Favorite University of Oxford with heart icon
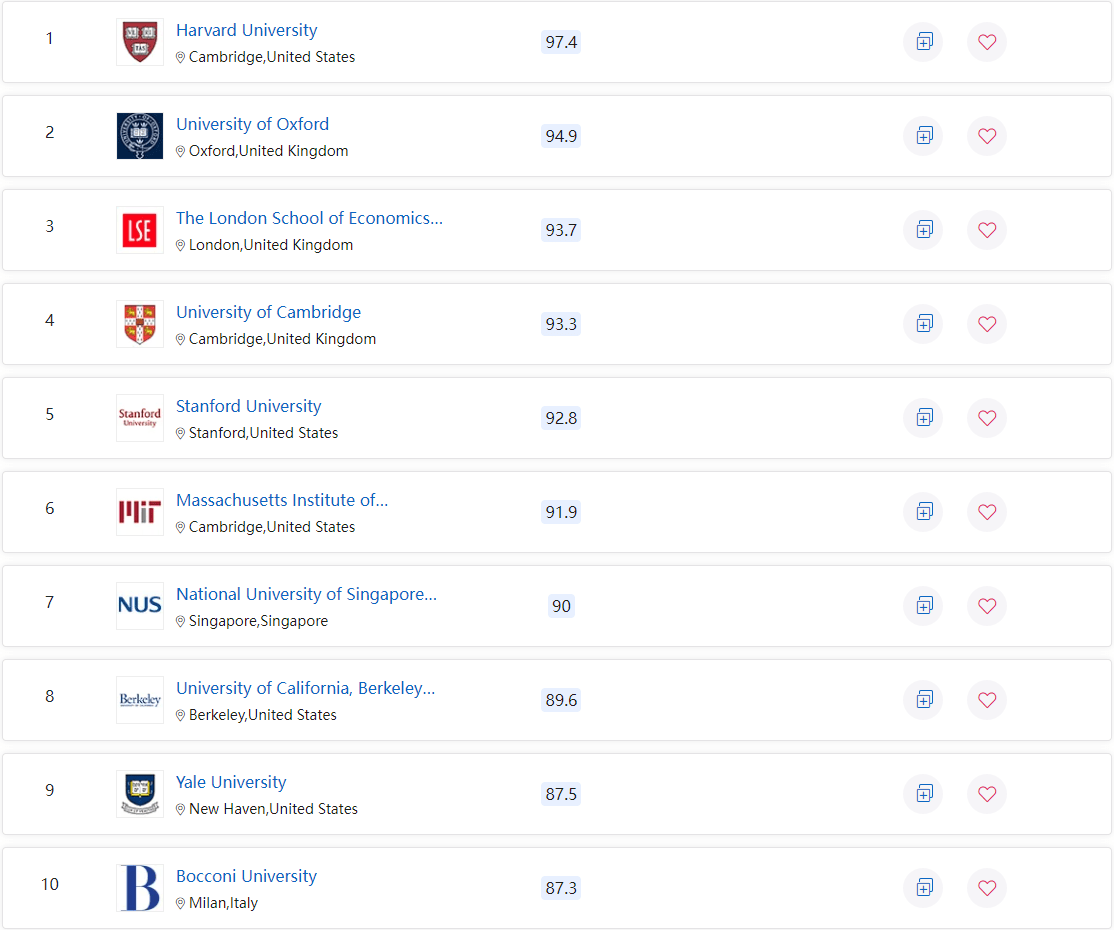 pos(987,136)
